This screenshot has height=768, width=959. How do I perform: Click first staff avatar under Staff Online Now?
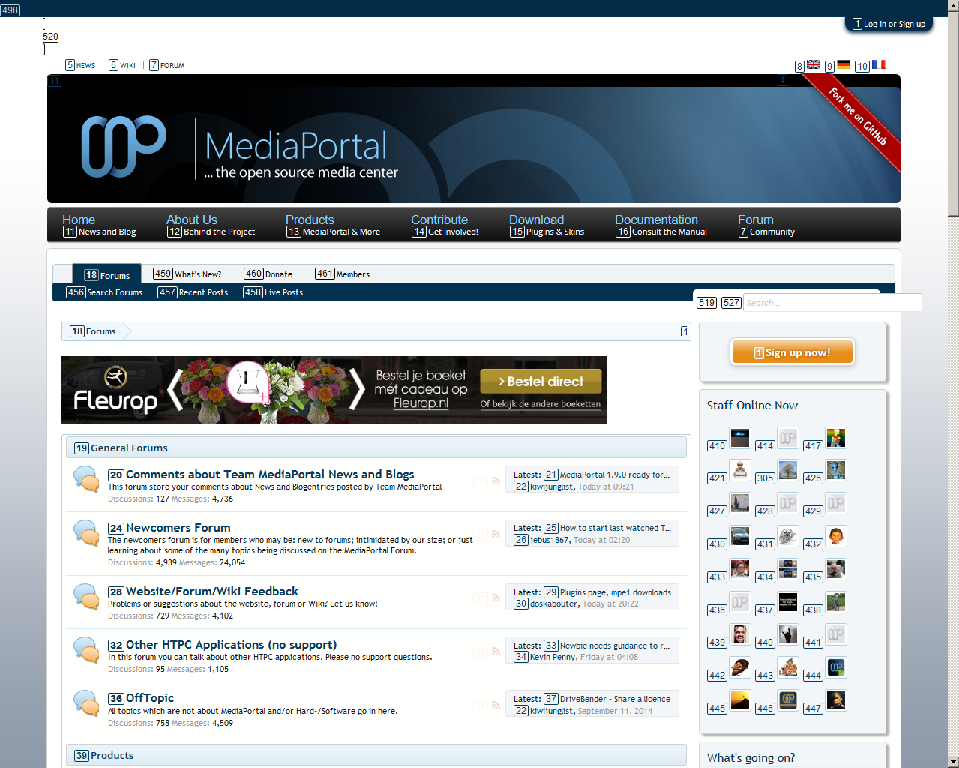[x=739, y=438]
